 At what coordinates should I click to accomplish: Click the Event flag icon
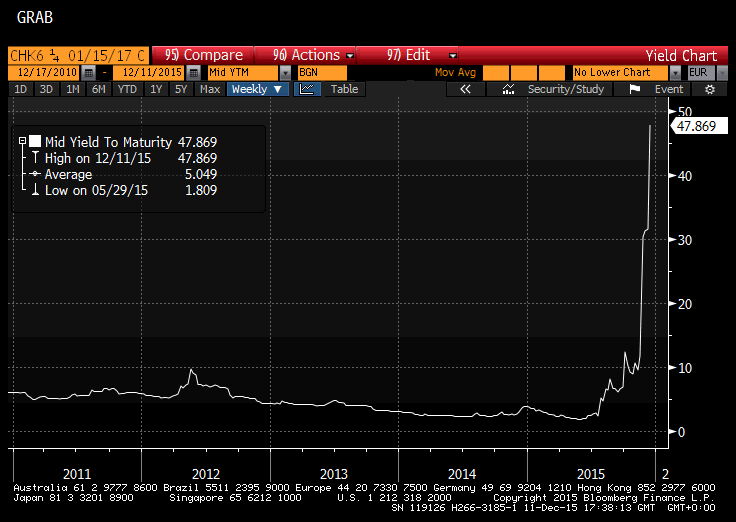[x=635, y=89]
